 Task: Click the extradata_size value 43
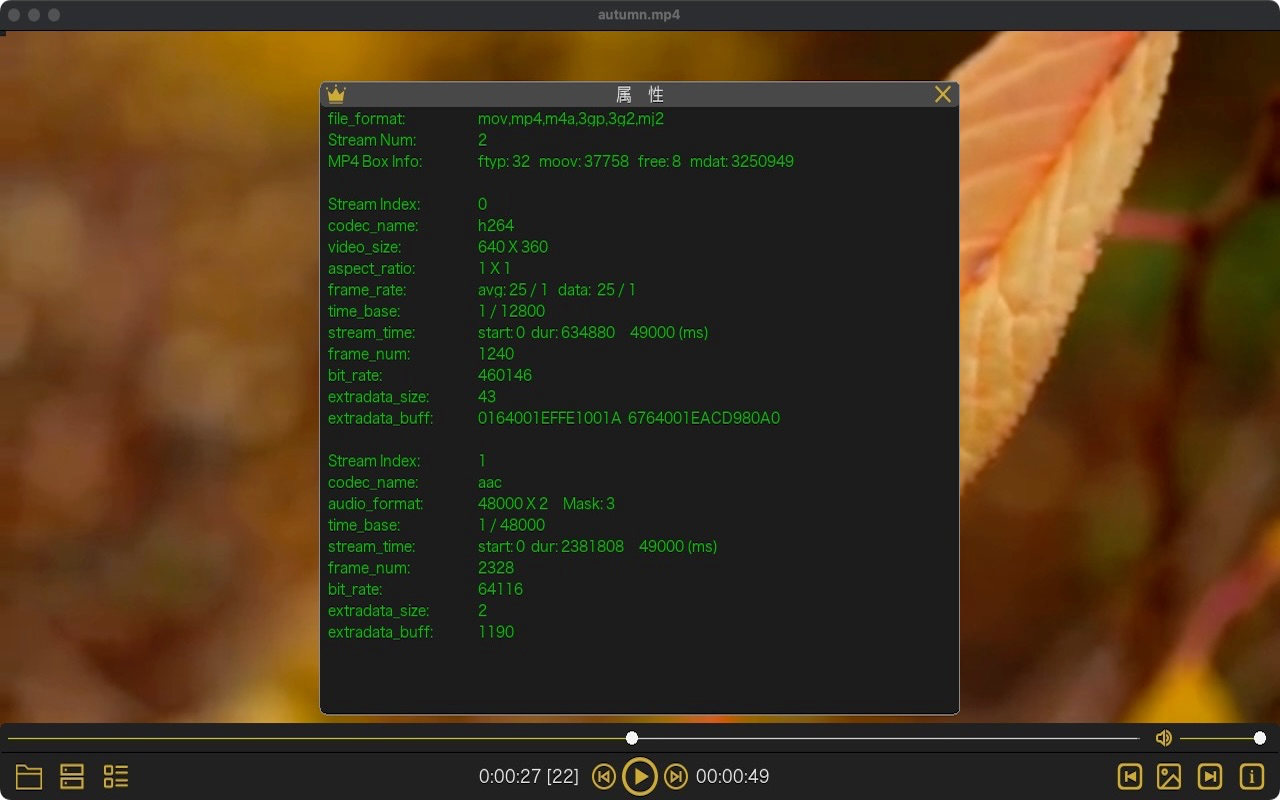pyautogui.click(x=487, y=397)
